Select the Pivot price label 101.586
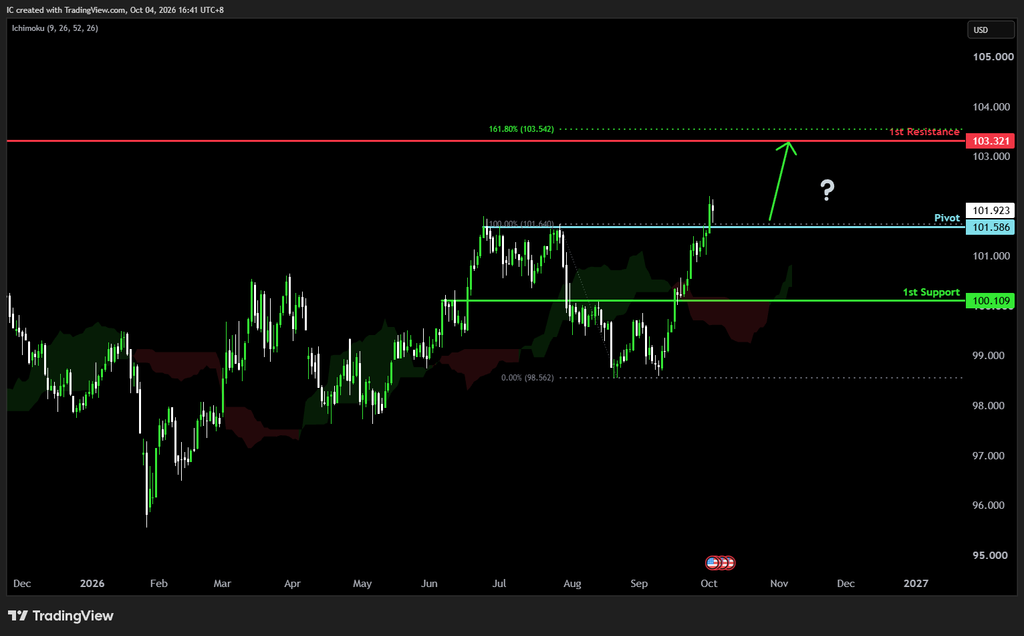Screen dimensions: 1024x636 (x=990, y=227)
